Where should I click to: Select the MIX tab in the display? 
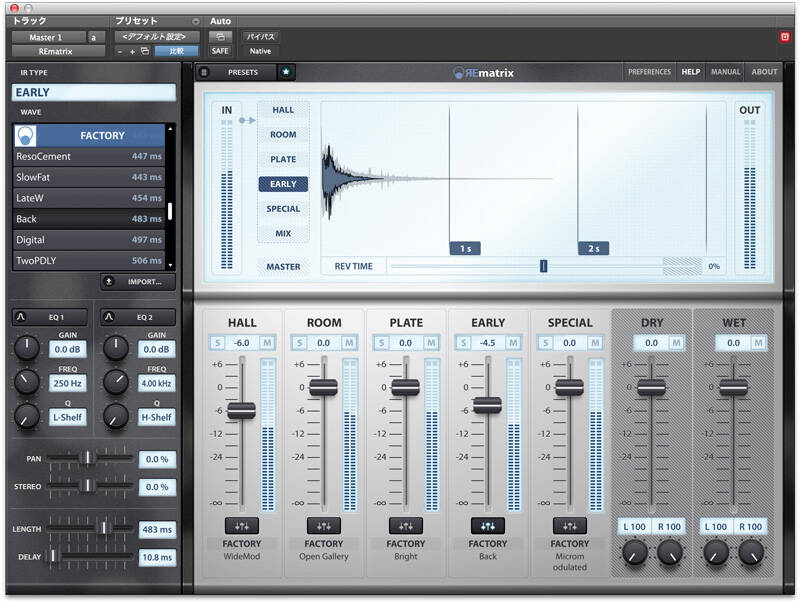[283, 233]
